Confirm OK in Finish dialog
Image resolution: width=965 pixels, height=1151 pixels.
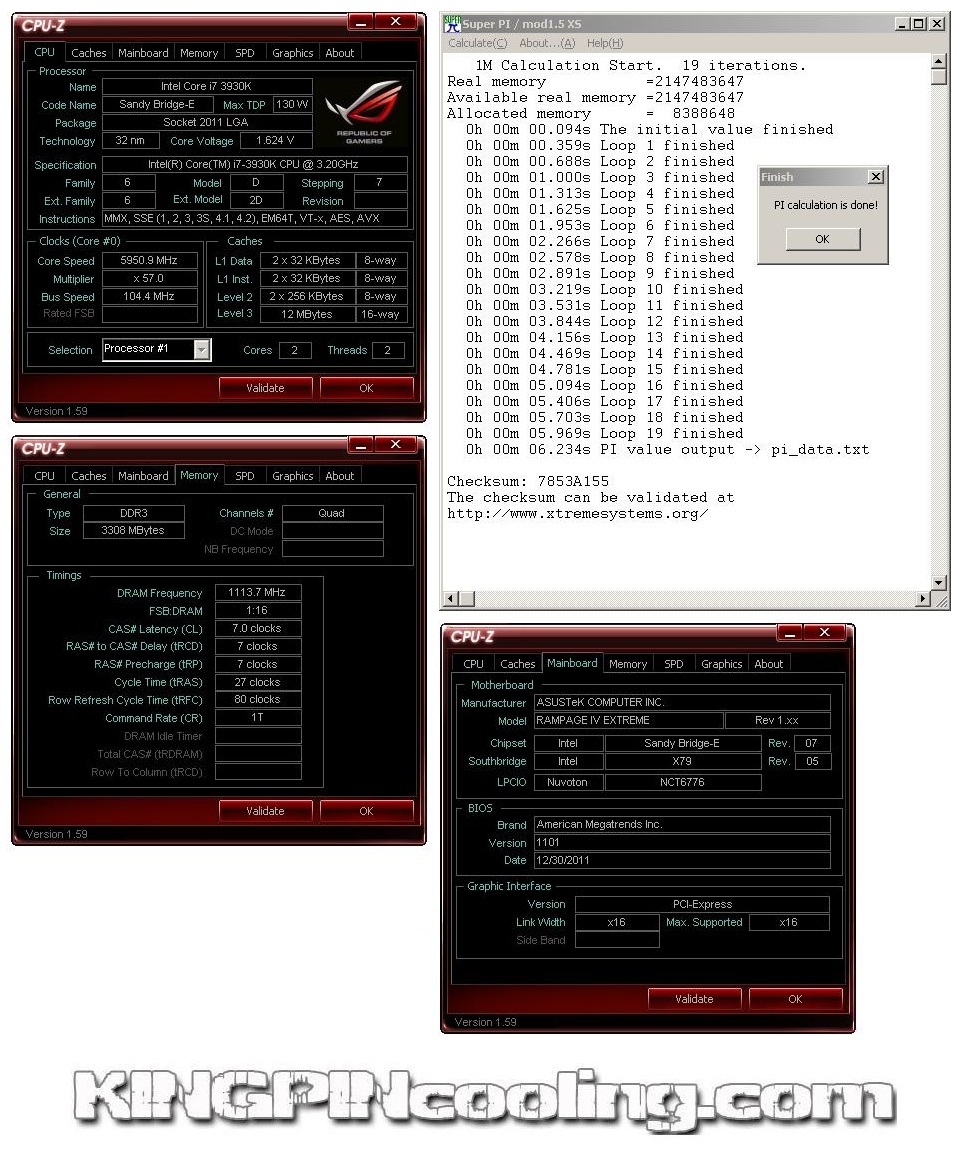coord(823,239)
